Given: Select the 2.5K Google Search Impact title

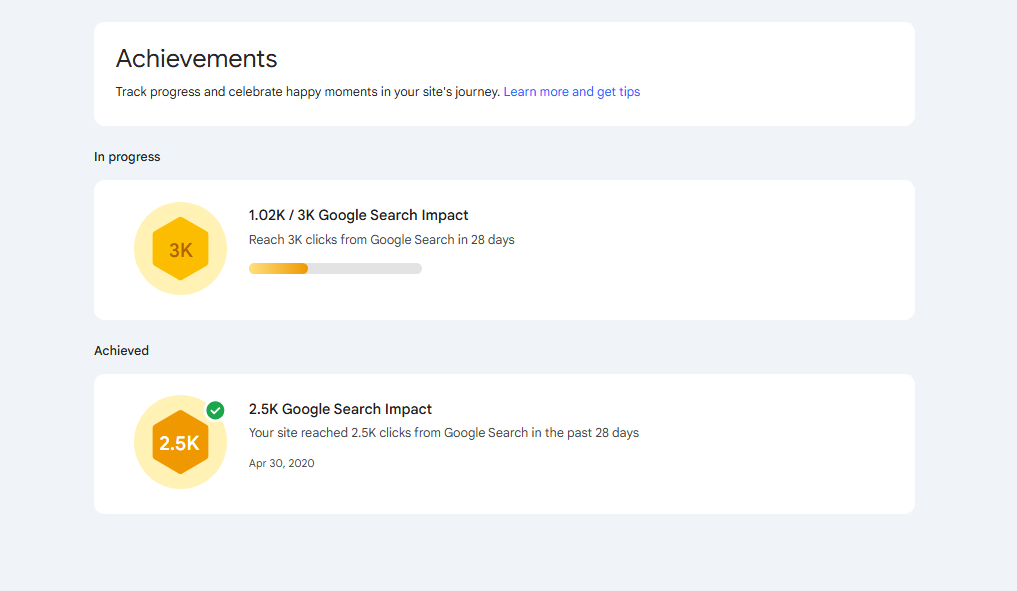Looking at the screenshot, I should [340, 409].
